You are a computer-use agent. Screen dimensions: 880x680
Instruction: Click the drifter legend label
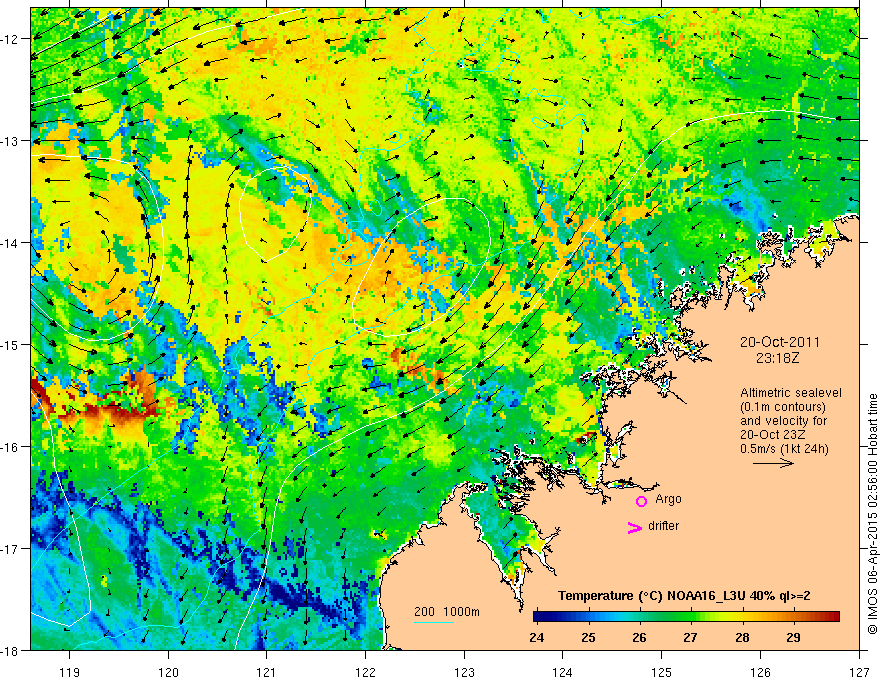pos(663,526)
